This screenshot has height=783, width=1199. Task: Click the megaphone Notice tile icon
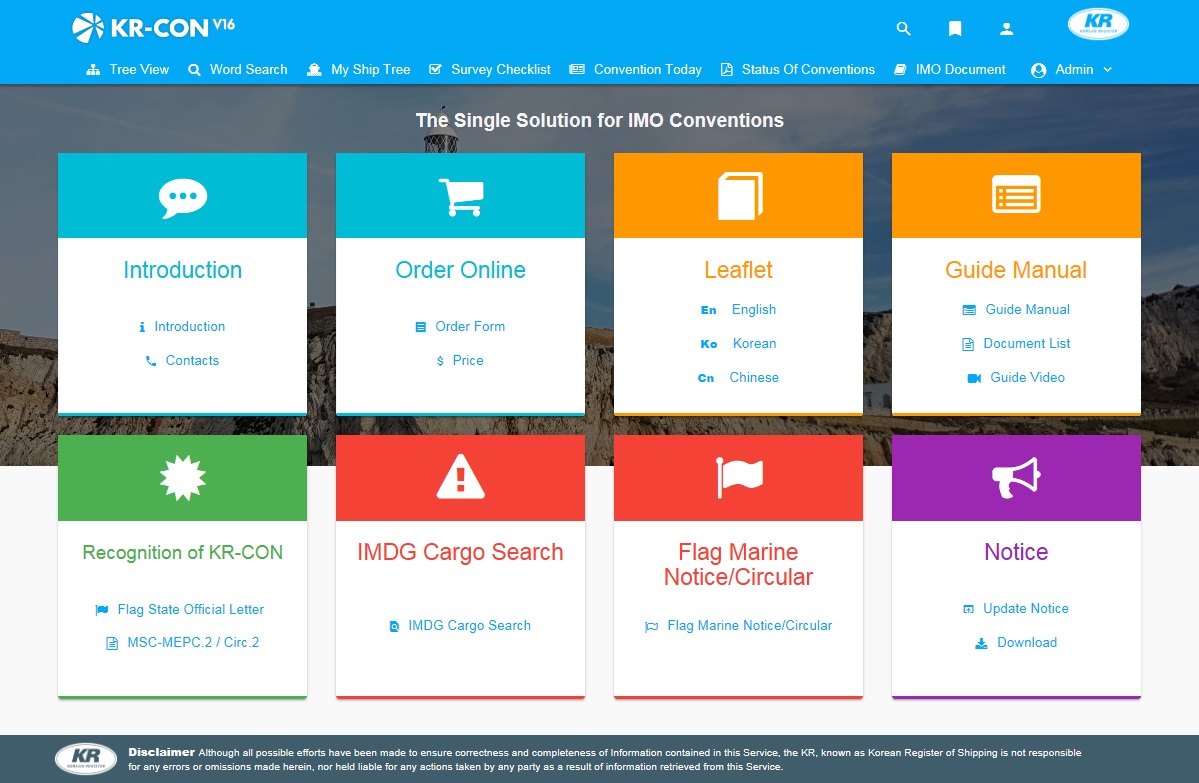click(x=1016, y=478)
